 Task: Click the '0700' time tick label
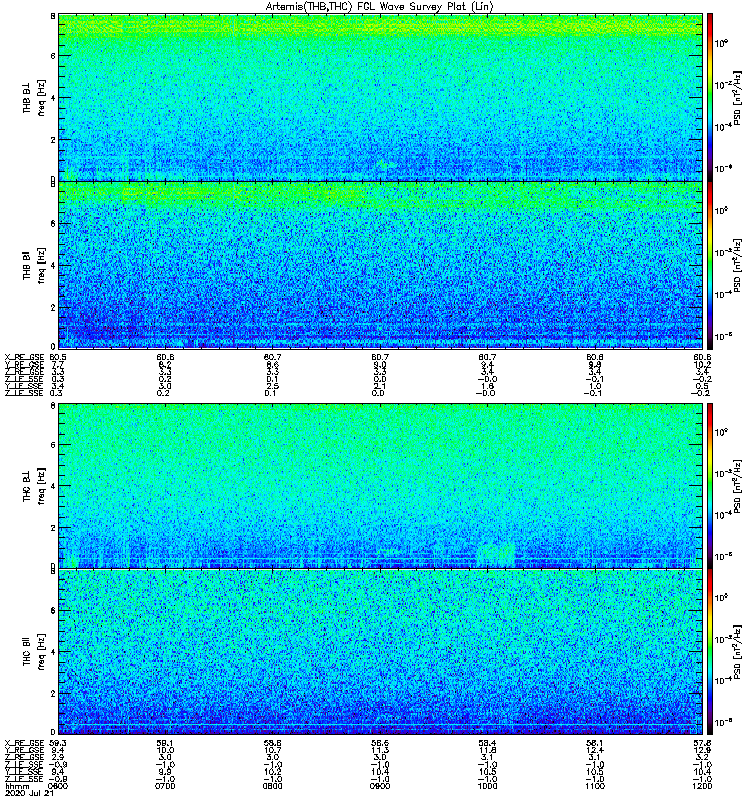(165, 786)
